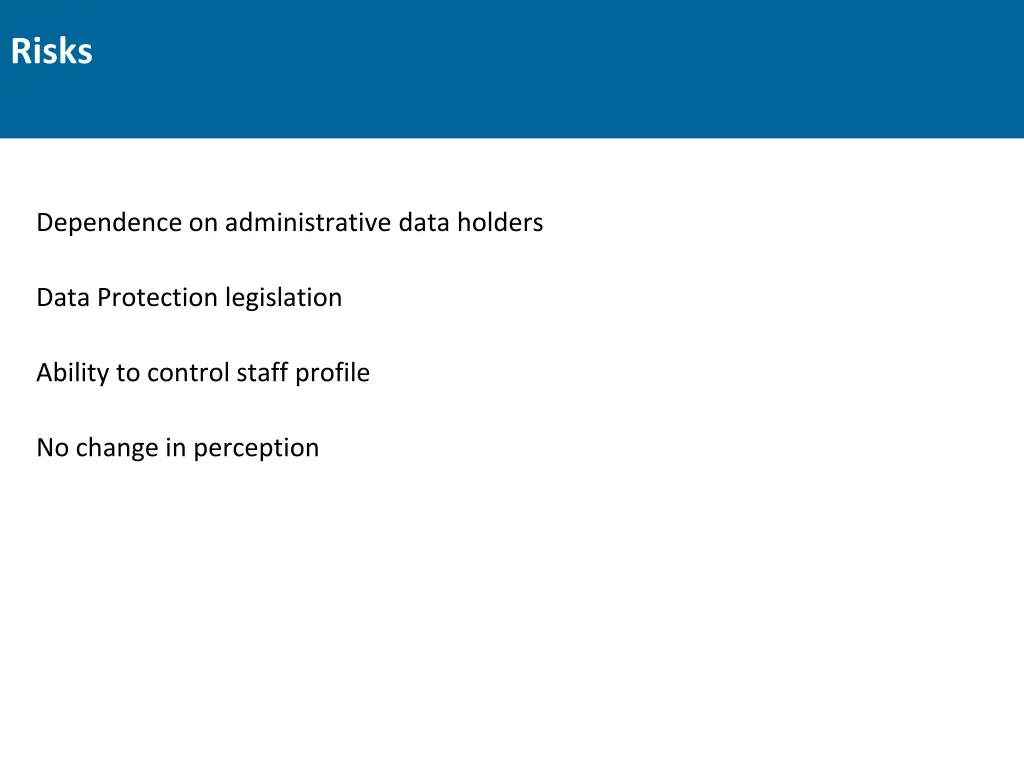Click the Risks slide title

tap(52, 51)
